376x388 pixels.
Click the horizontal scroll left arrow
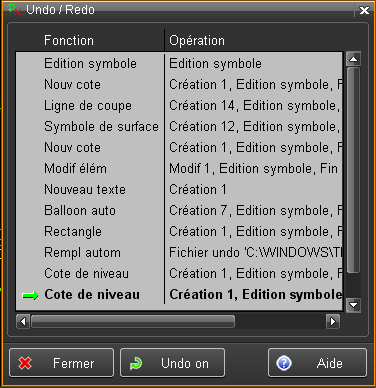pyautogui.click(x=23, y=321)
